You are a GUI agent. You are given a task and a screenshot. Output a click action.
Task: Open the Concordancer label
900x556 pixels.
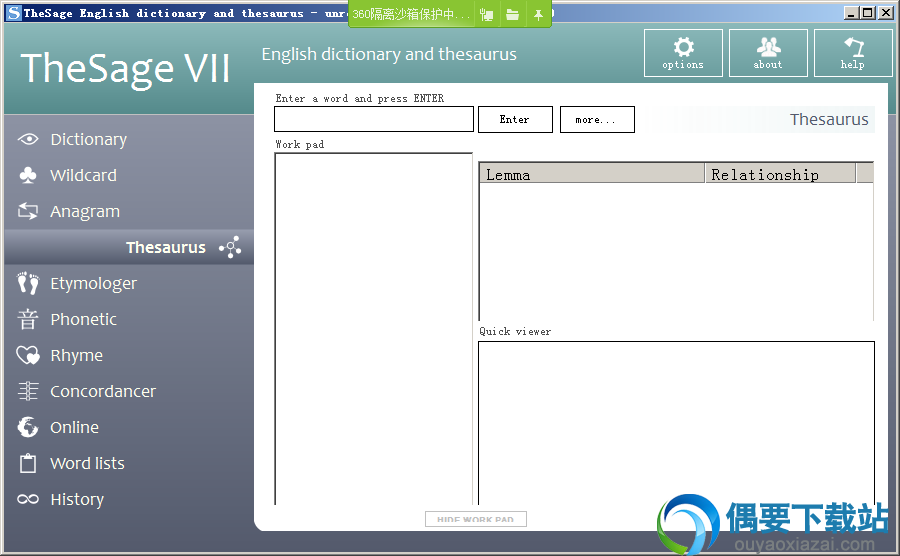(103, 391)
